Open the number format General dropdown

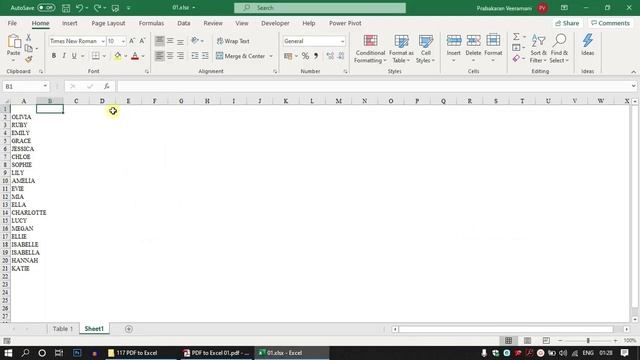[342, 41]
